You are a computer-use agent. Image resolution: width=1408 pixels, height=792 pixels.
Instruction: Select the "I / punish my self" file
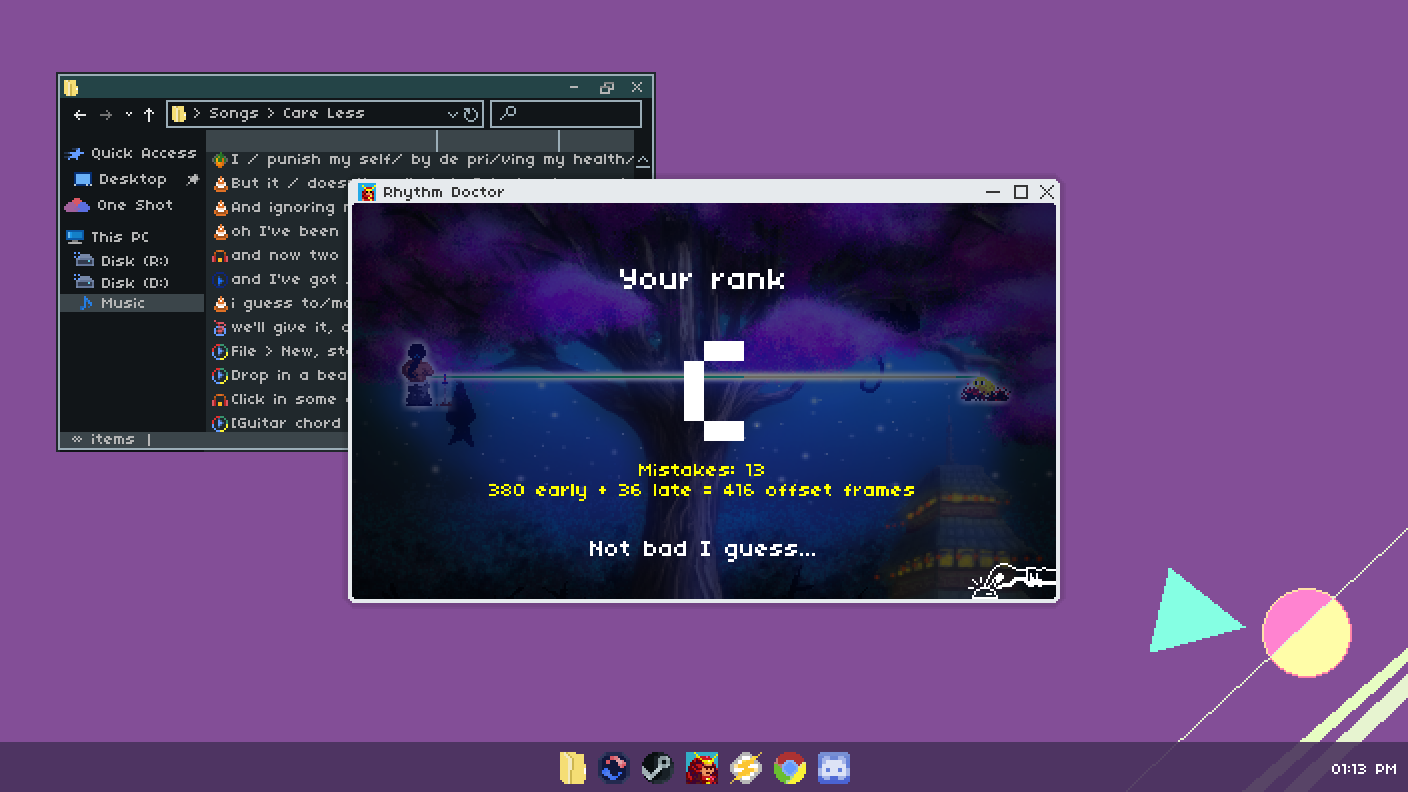click(x=423, y=159)
